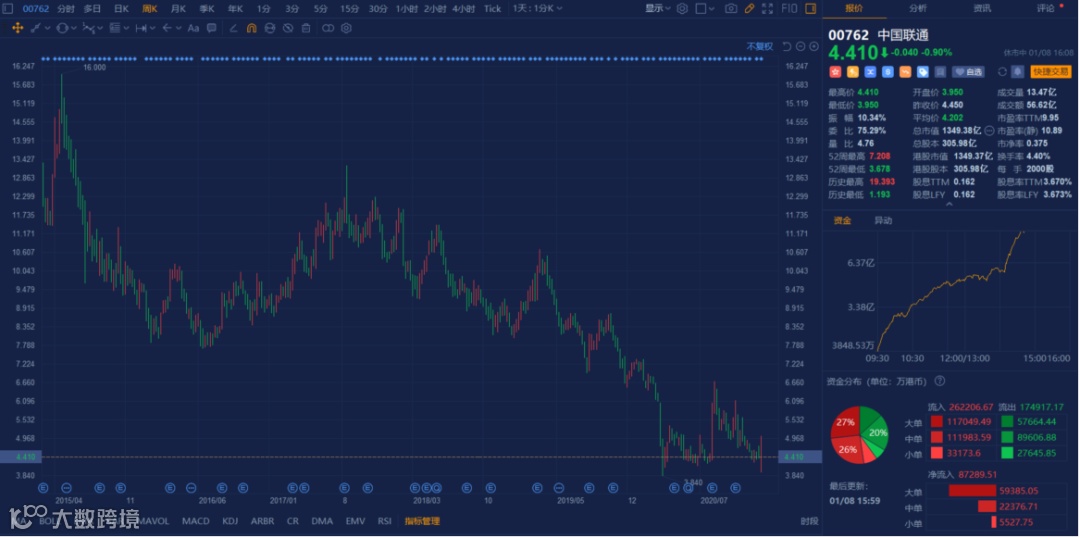Click the linked-circles drawing icon
Viewport: 1080px width, 538px height.
point(329,28)
